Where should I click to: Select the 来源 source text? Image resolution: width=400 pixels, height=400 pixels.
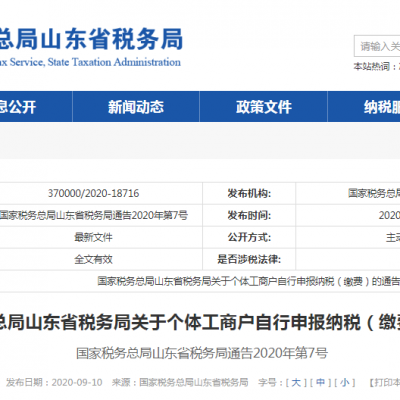[180, 382]
